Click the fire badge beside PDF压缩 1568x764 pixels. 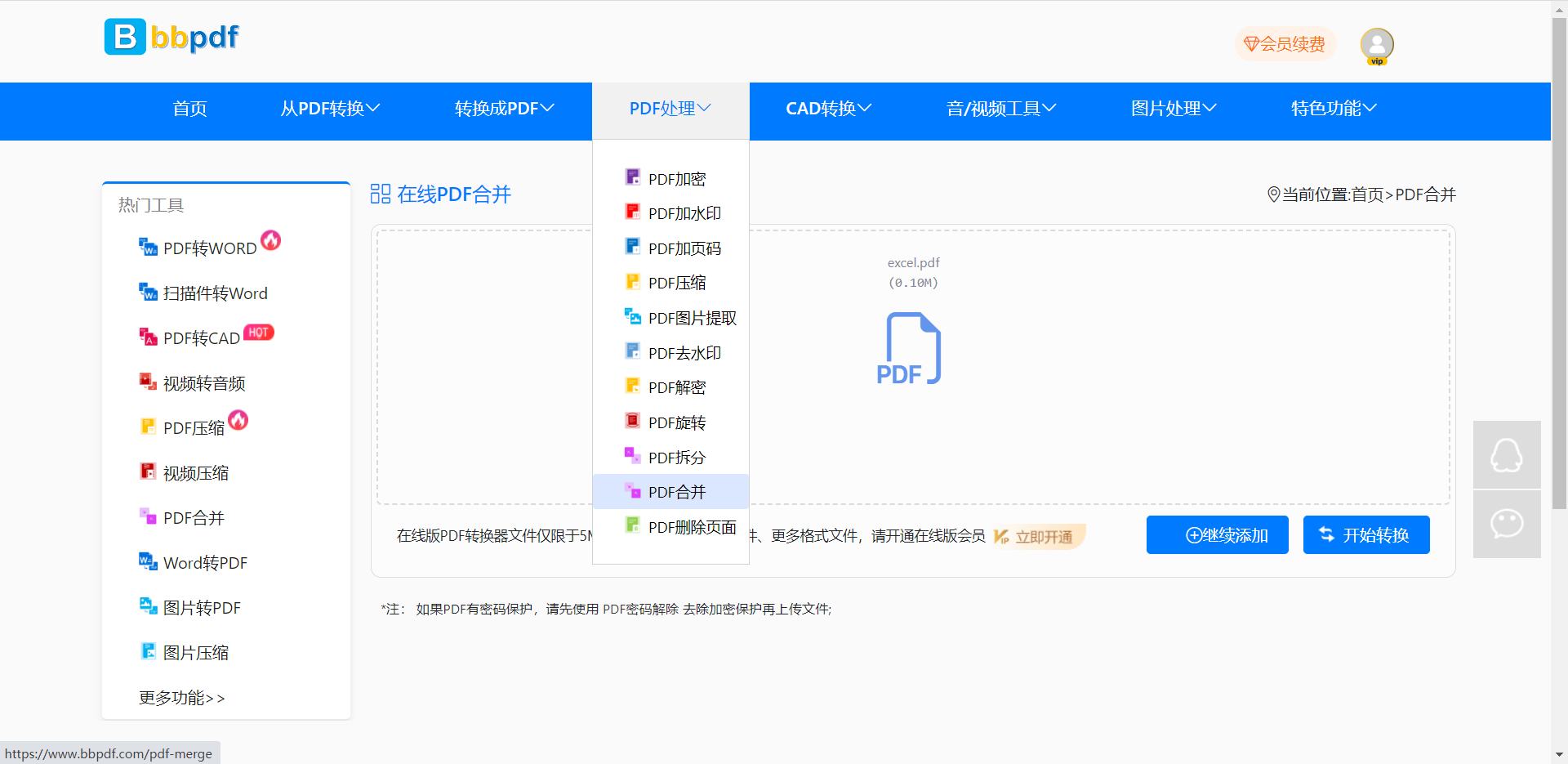(x=238, y=420)
